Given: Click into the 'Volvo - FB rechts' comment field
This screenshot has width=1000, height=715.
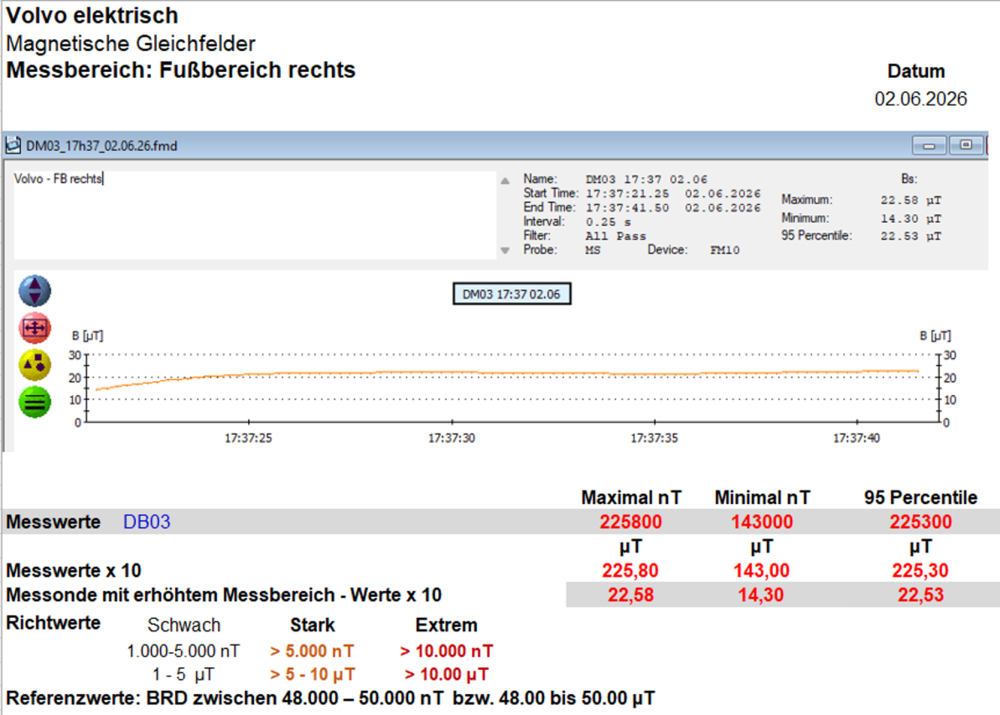Looking at the screenshot, I should 254,215.
